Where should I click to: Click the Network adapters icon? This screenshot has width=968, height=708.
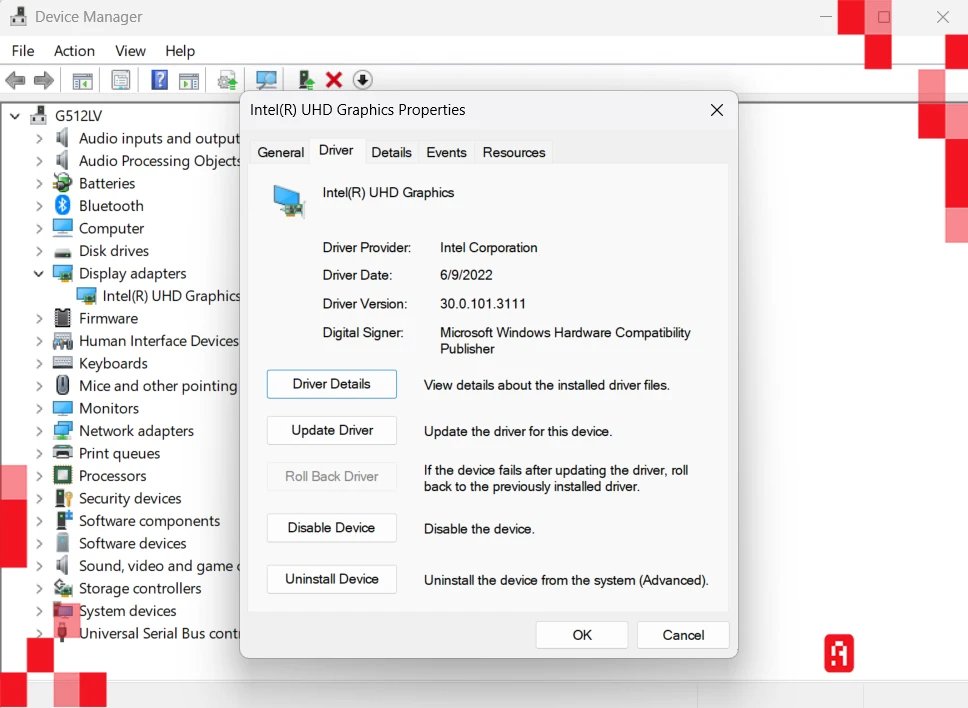62,430
